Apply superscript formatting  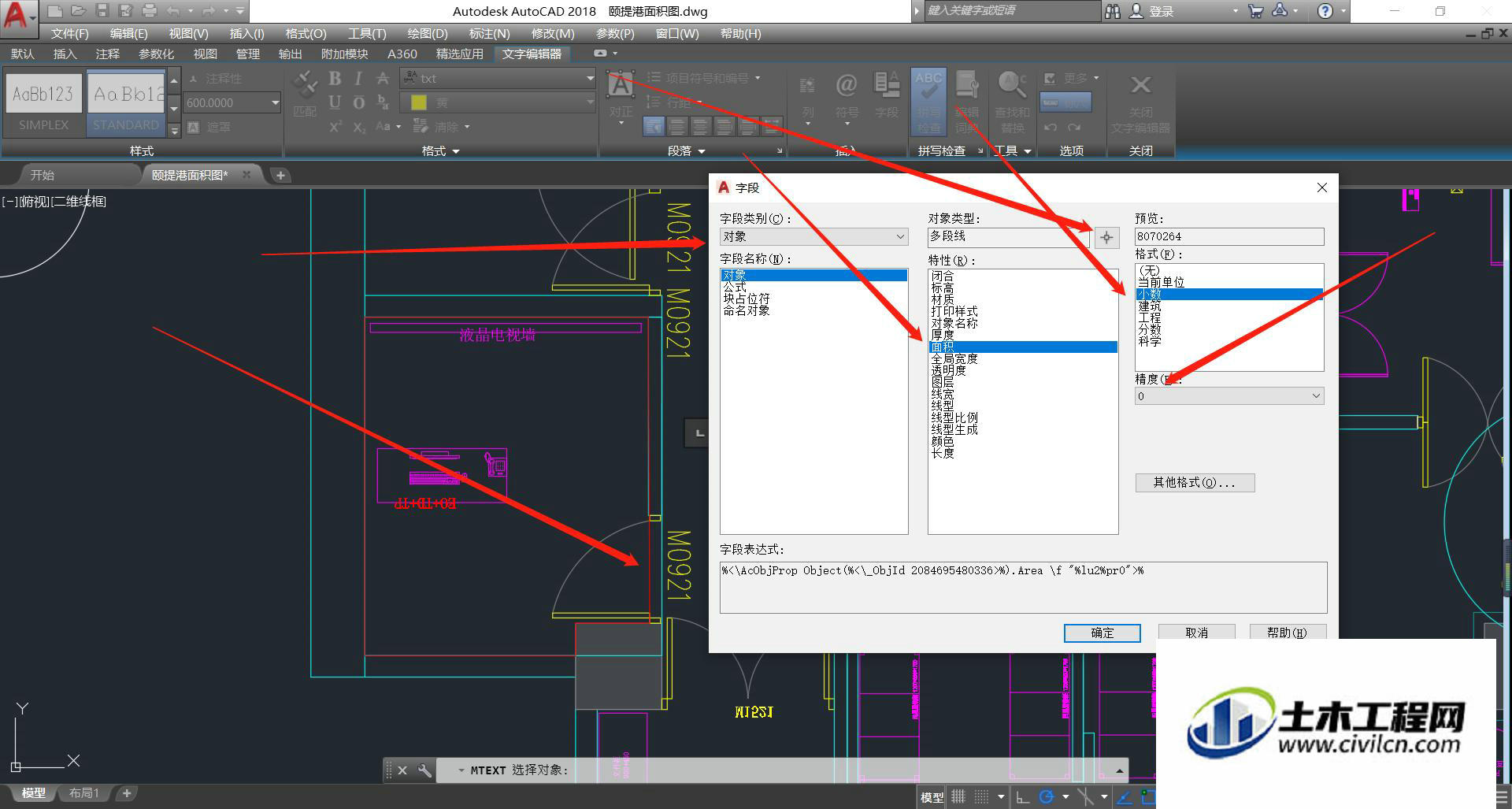point(335,127)
